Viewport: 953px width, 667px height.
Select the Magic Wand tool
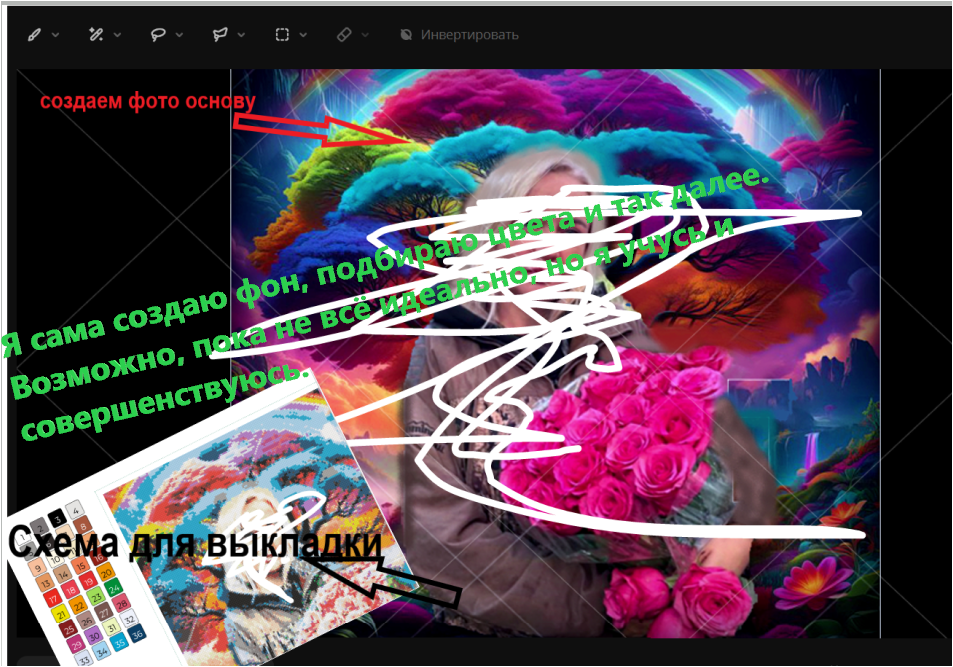pos(96,35)
